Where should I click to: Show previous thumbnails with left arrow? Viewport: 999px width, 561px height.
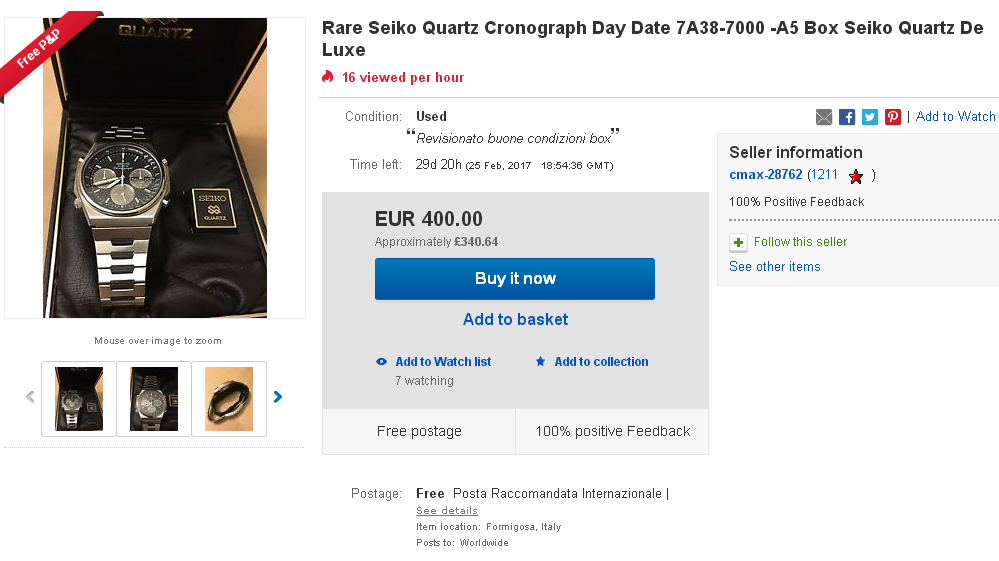tap(30, 397)
